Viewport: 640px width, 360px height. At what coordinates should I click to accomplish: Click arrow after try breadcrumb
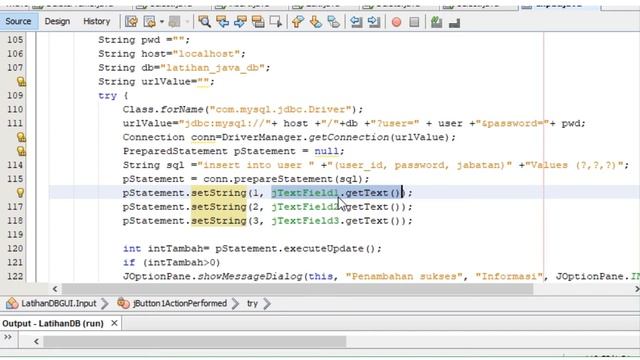(267, 303)
